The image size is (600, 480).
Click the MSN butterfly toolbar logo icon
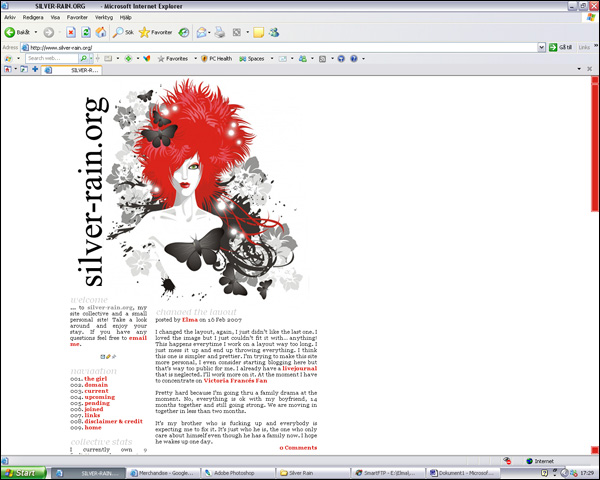coord(8,59)
